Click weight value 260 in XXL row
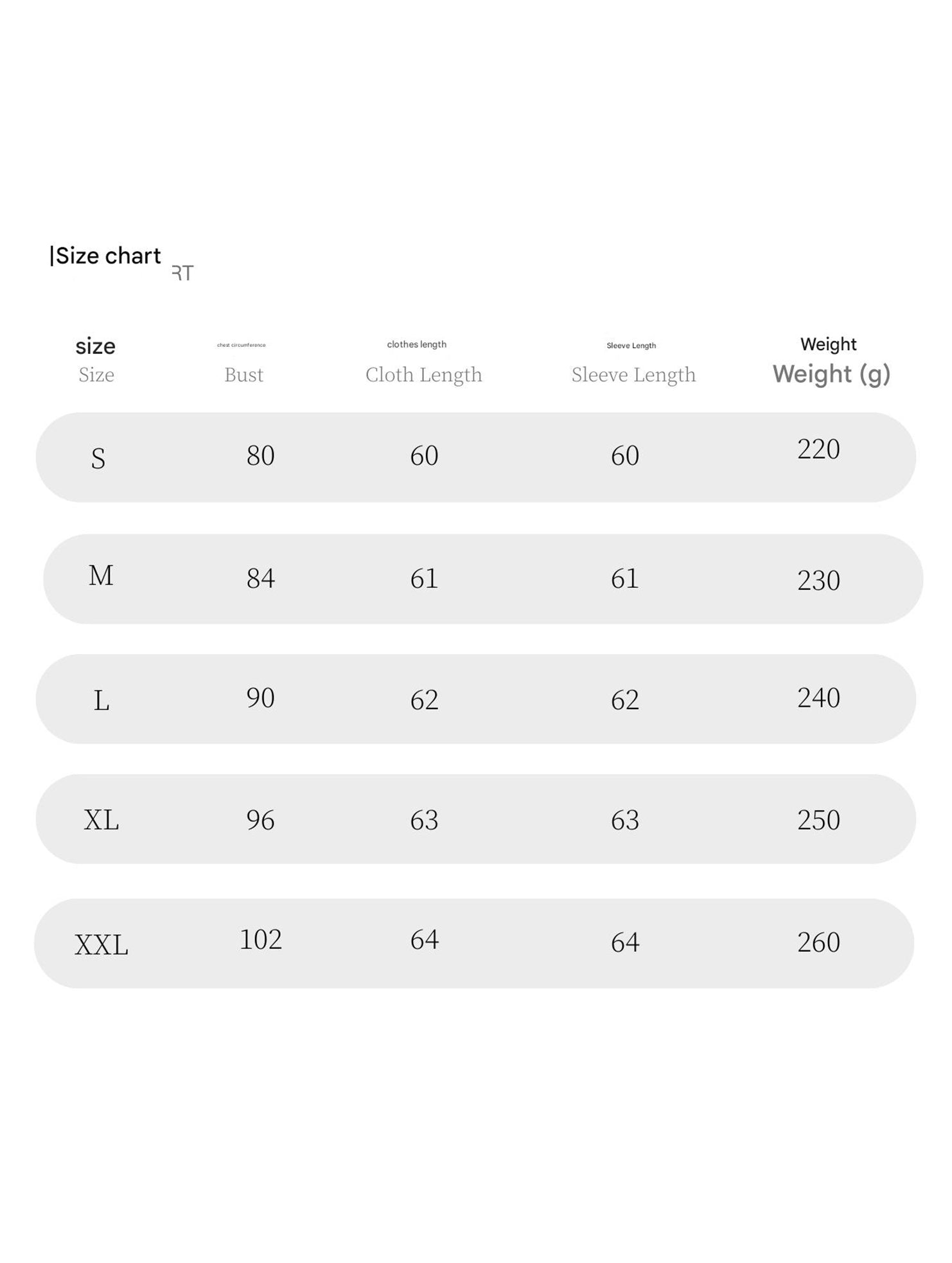 (x=818, y=942)
